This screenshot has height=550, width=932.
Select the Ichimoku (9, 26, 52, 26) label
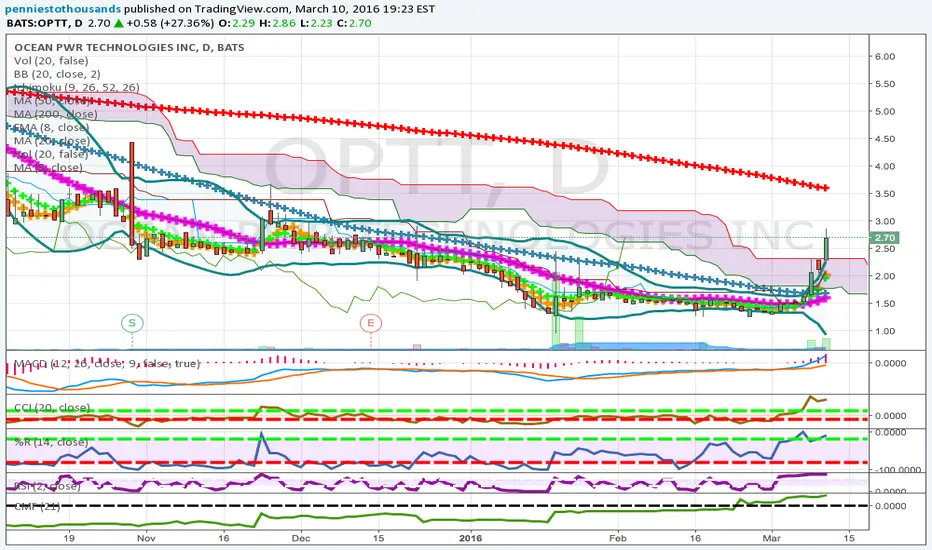pyautogui.click(x=77, y=87)
